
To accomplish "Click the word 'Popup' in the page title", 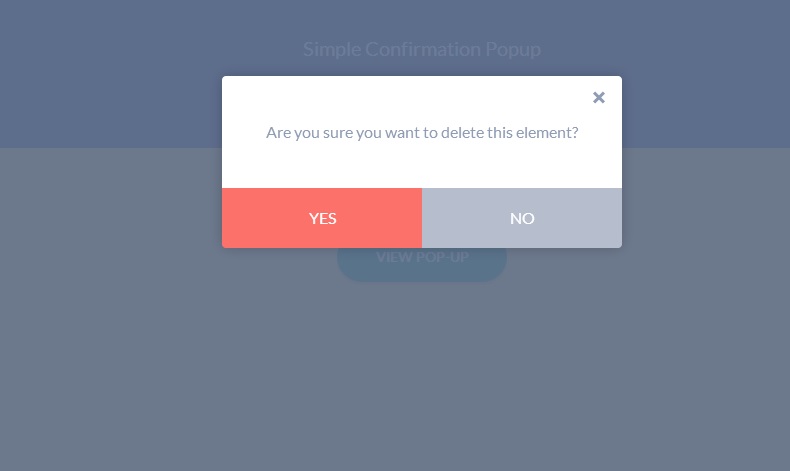I will click(x=515, y=49).
